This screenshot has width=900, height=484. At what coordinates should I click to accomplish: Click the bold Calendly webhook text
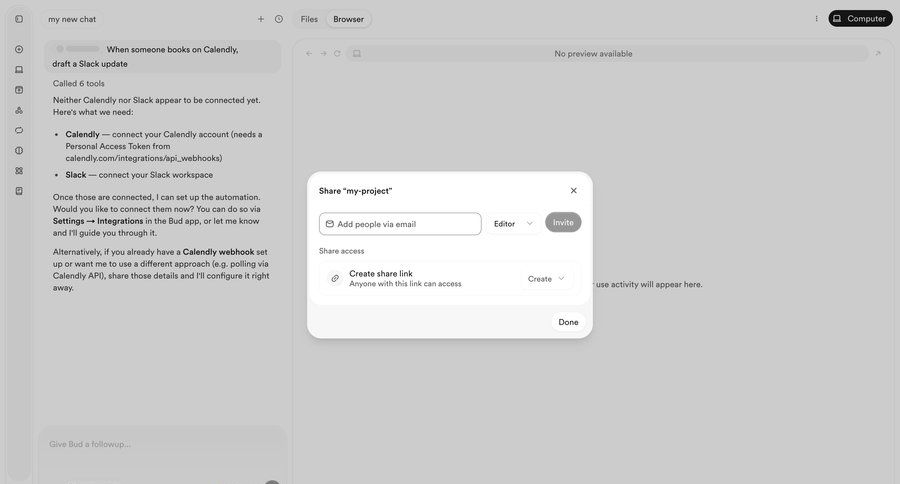coord(218,252)
